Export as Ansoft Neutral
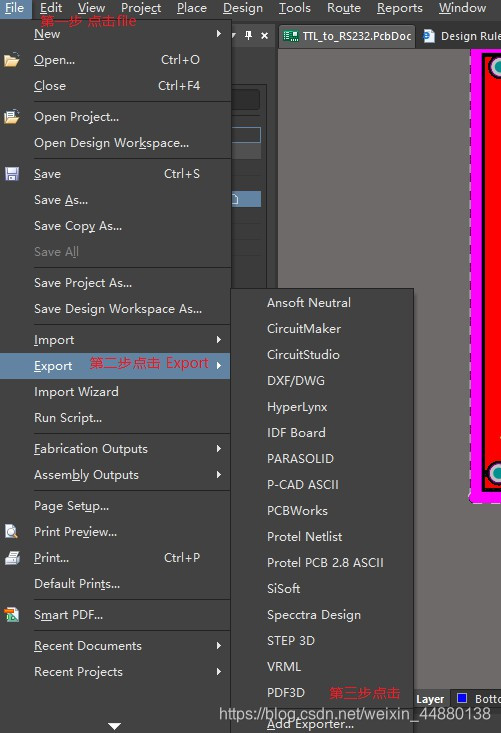501x733 pixels. pos(322,303)
